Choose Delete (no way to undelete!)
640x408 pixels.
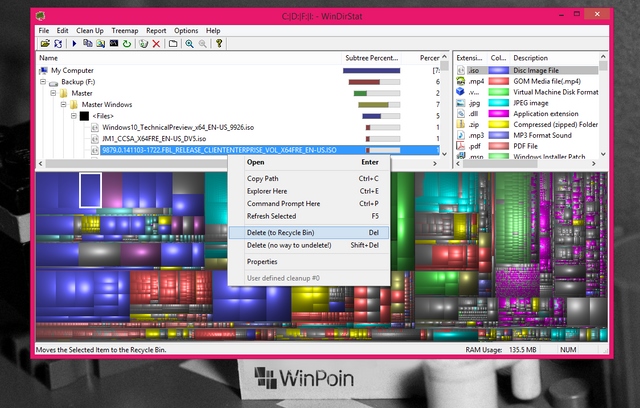309,245
